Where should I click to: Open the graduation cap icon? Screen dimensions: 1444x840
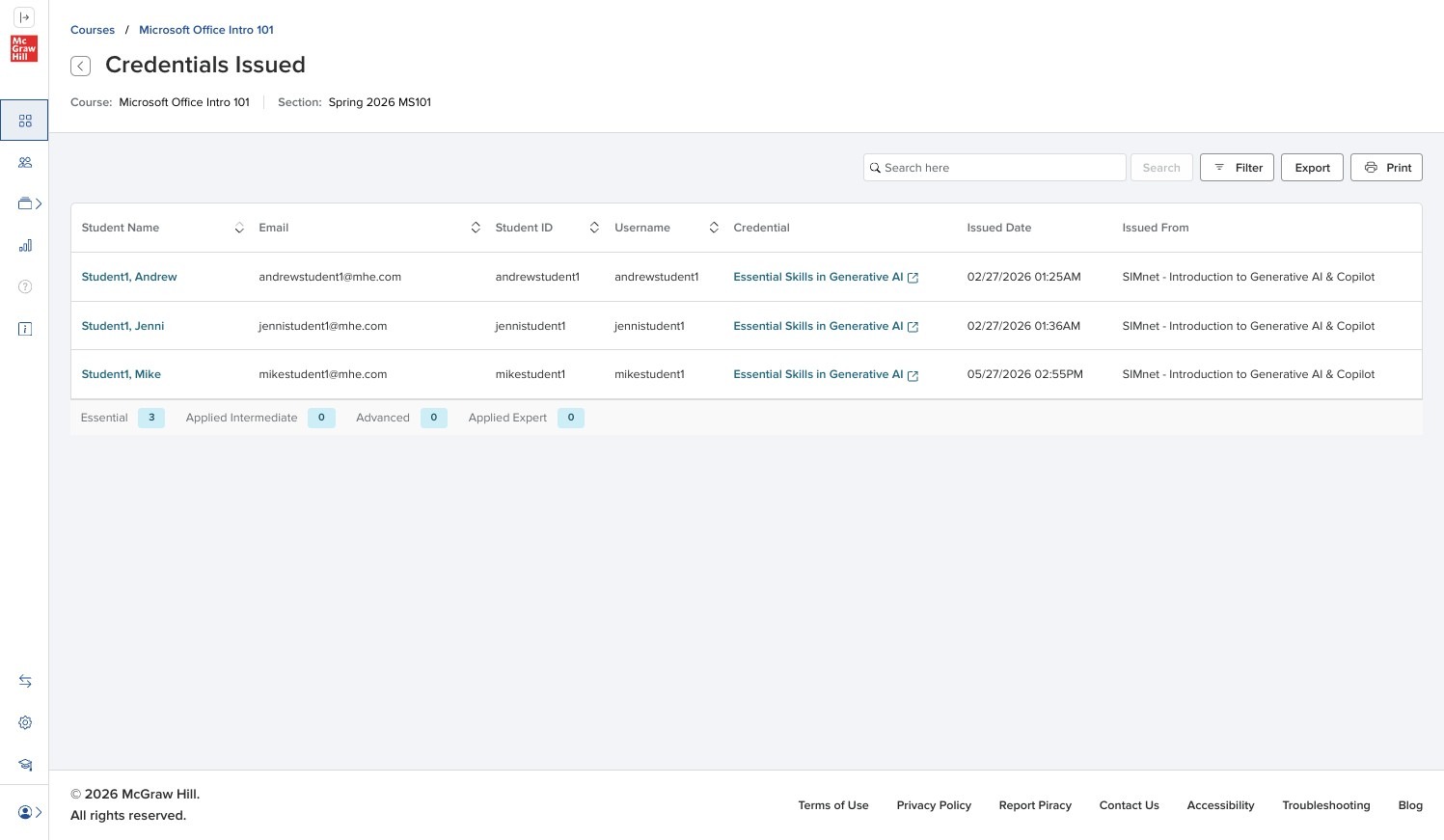25,765
